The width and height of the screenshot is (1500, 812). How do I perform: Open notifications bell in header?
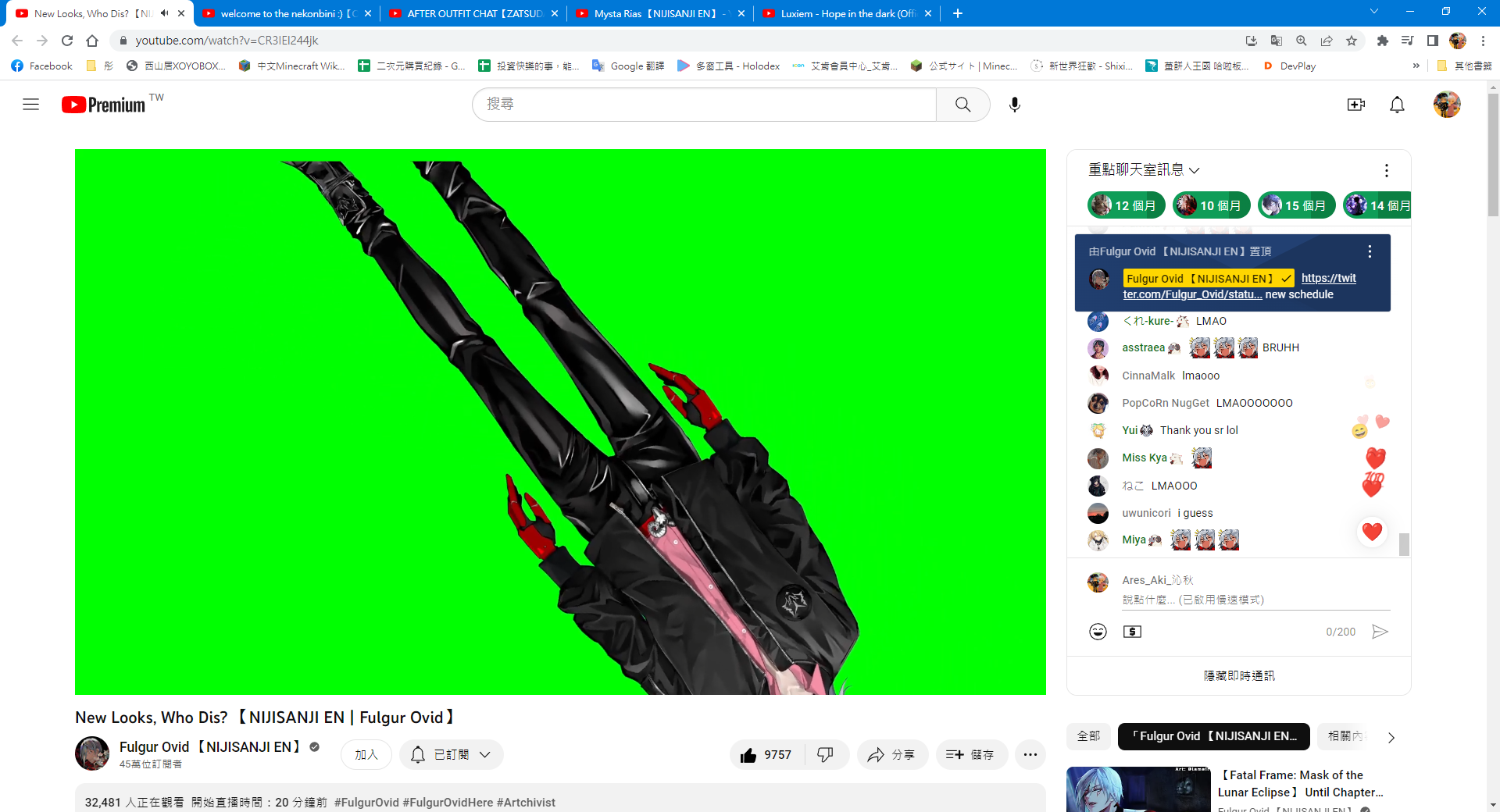(1397, 105)
